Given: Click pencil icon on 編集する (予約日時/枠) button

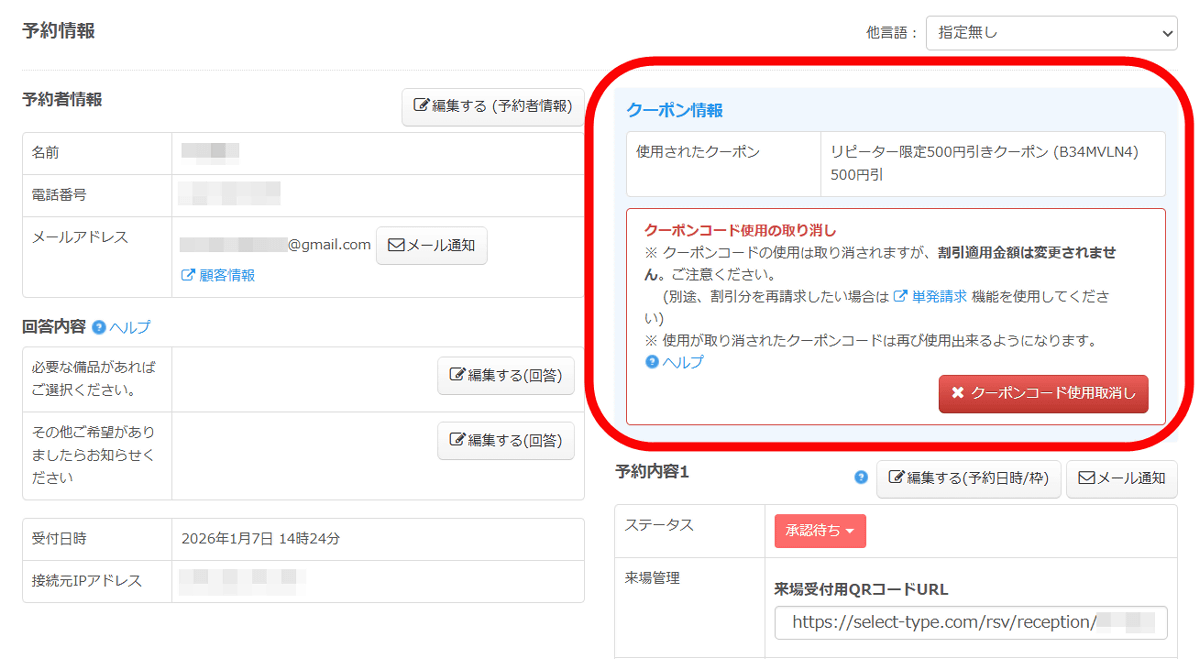Looking at the screenshot, I should (896, 479).
